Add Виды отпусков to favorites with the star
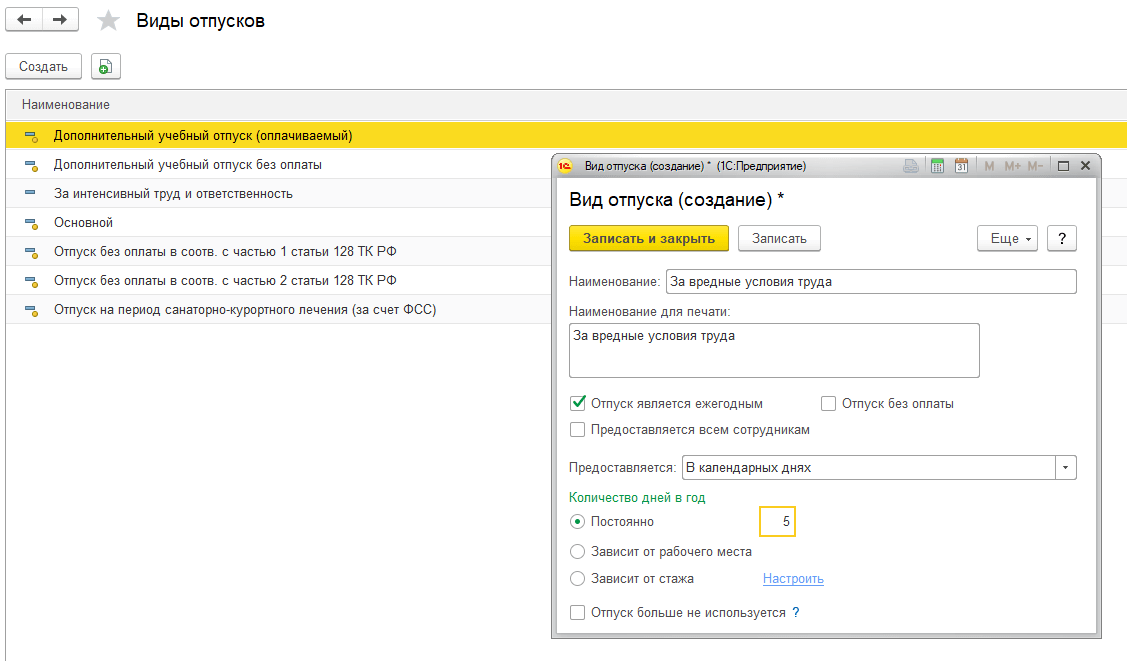Screen dimensions: 1127x661 pyautogui.click(x=109, y=21)
